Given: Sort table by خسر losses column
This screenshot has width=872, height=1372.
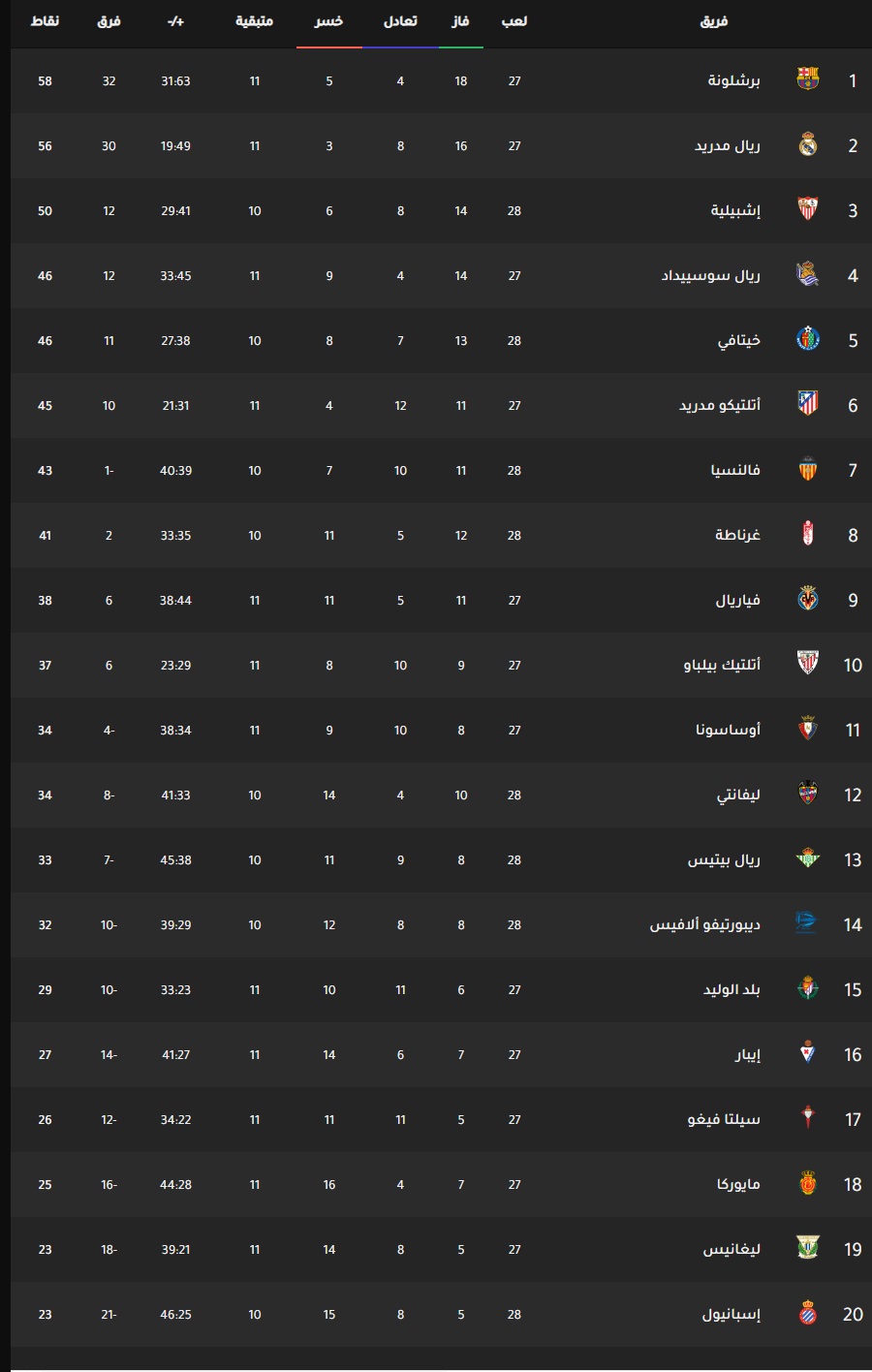Looking at the screenshot, I should point(328,21).
